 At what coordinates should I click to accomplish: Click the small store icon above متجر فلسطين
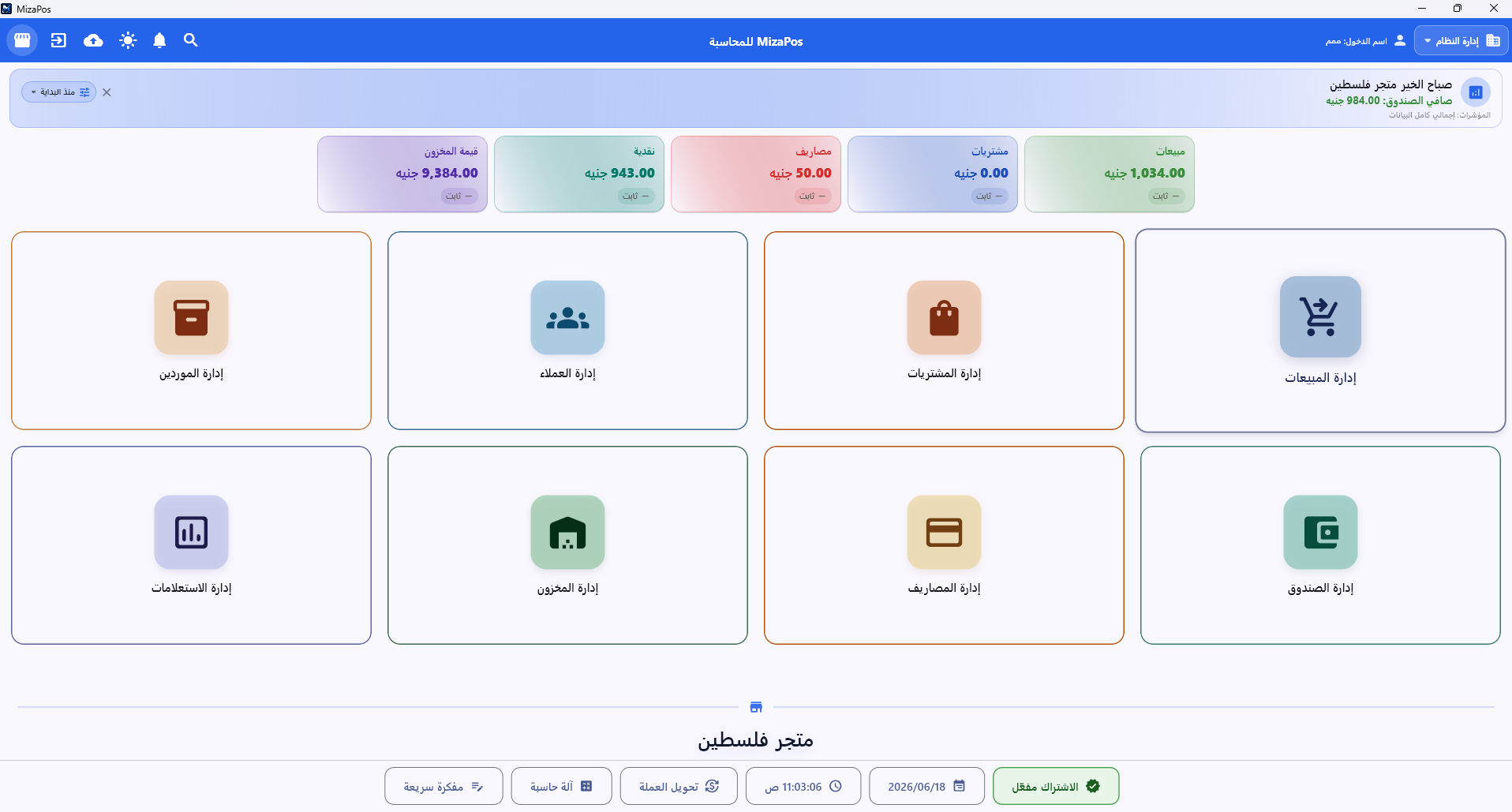tap(756, 707)
